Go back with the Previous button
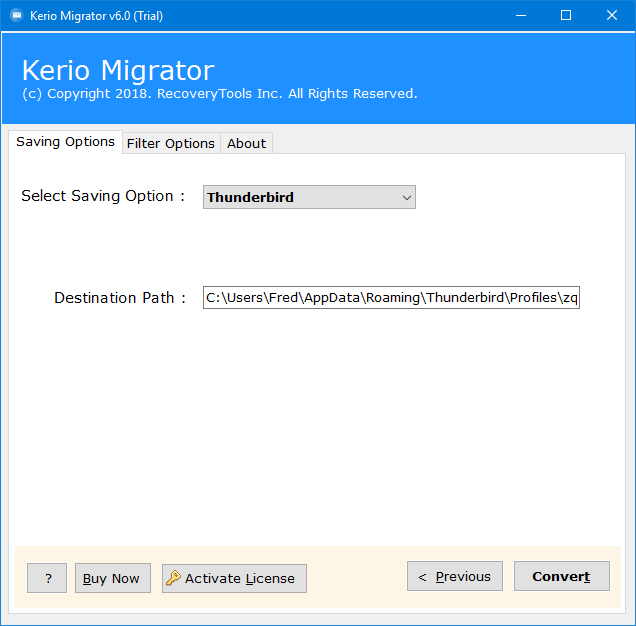The width and height of the screenshot is (636, 626). point(455,576)
